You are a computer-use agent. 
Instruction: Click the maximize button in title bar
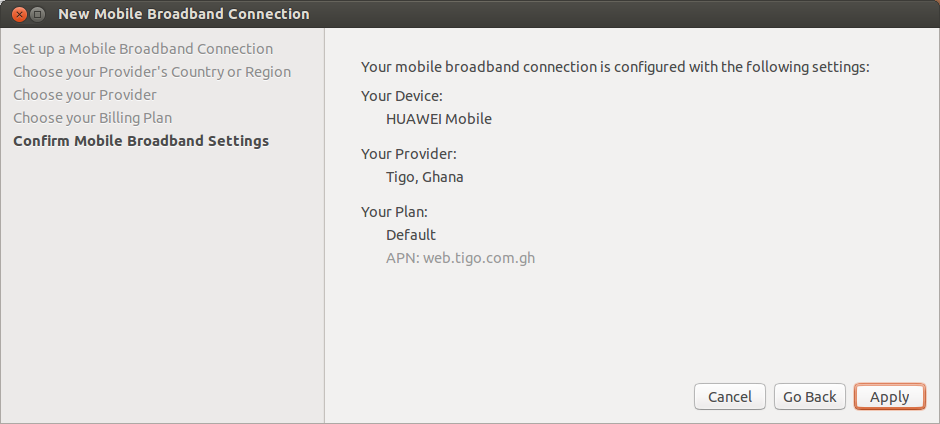(37, 14)
